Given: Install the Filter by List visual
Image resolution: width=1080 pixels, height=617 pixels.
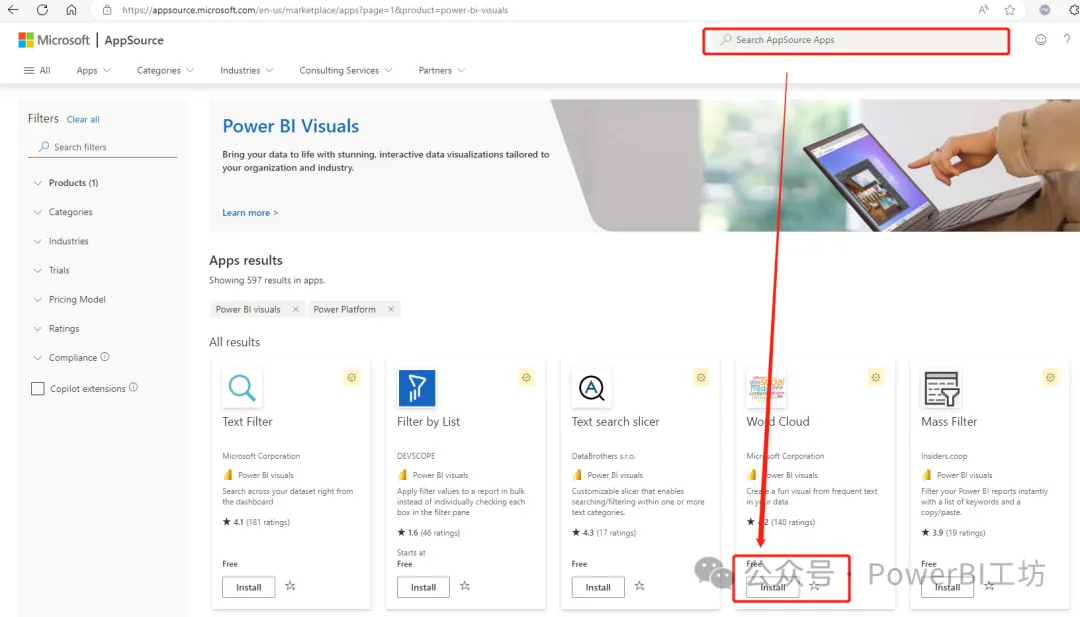Looking at the screenshot, I should click(x=423, y=587).
